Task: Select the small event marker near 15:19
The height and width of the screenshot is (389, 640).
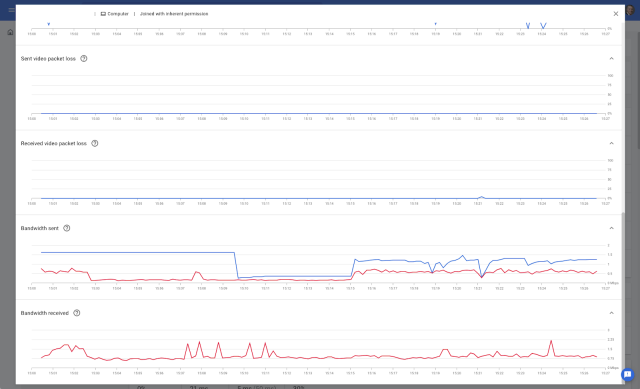Action: click(x=436, y=24)
